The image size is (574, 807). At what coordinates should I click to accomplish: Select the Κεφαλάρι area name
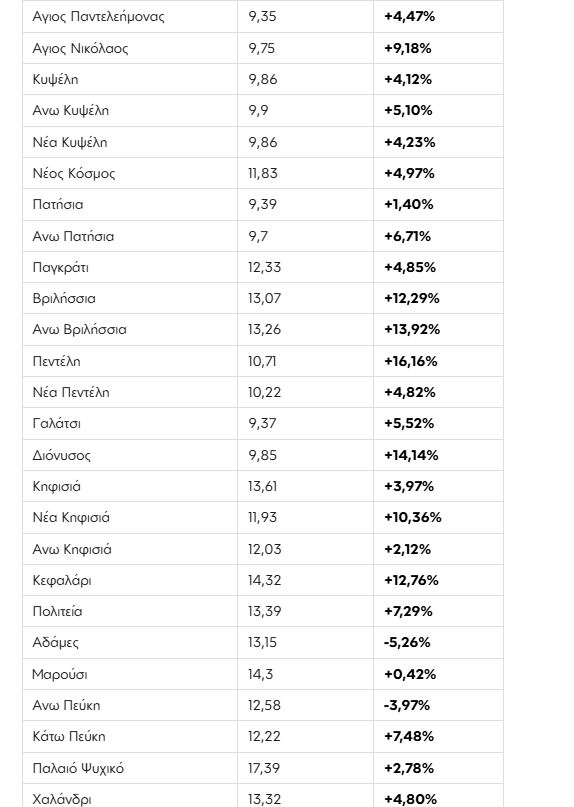[62, 581]
